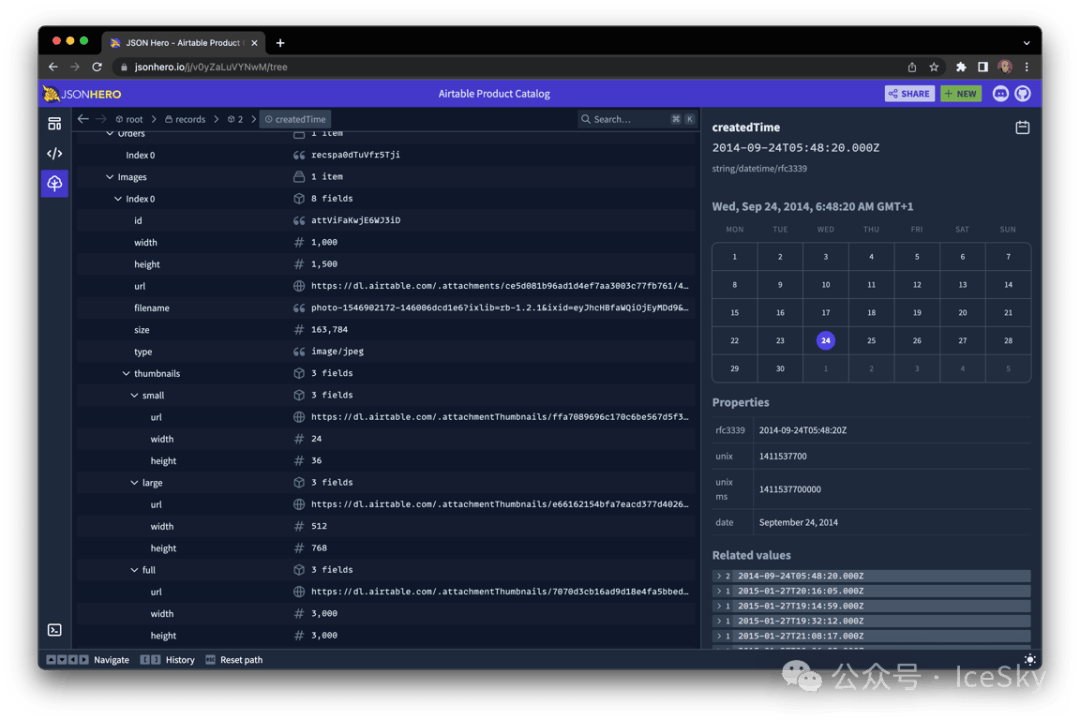
Task: Click the NEW button
Action: 960,94
